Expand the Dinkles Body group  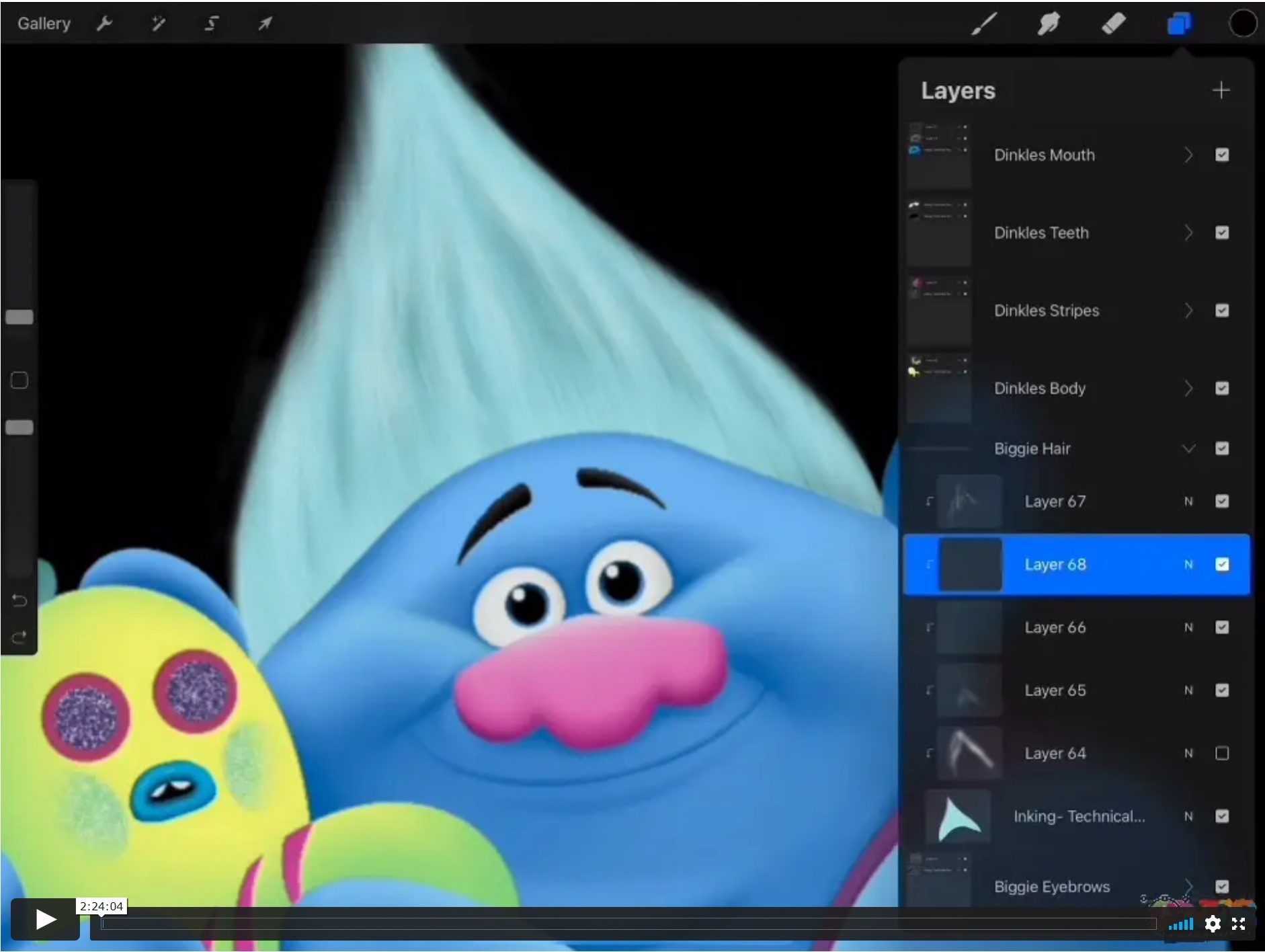pos(1189,388)
